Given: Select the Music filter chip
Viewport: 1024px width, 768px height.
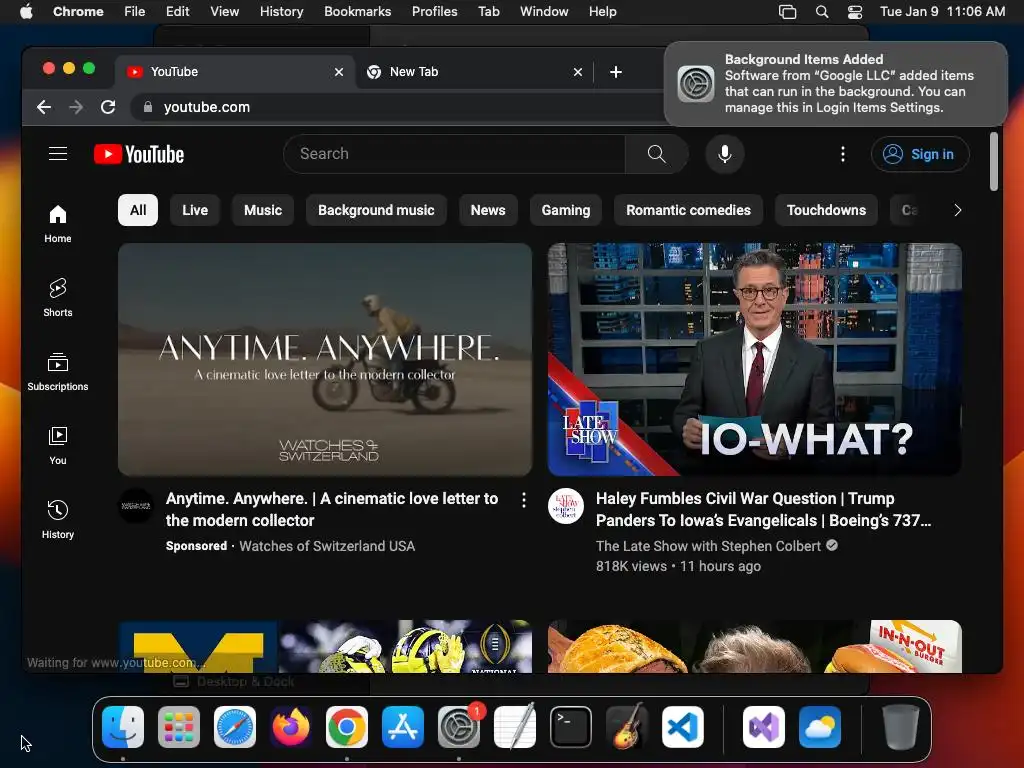Looking at the screenshot, I should click(x=263, y=210).
